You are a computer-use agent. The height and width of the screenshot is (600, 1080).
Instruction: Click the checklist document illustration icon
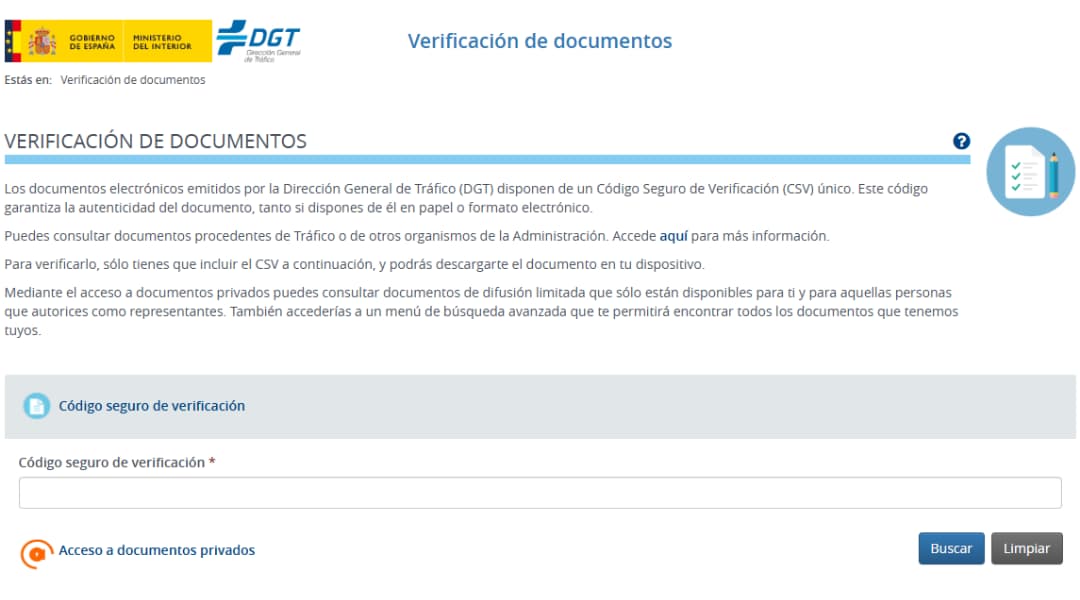[1030, 172]
